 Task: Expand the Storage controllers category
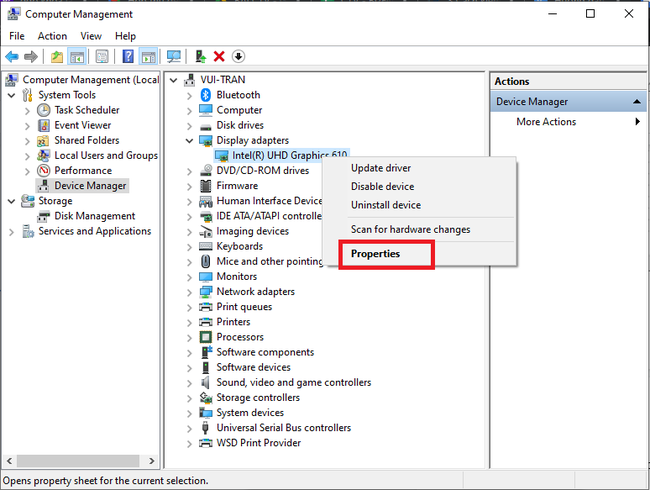coord(189,398)
